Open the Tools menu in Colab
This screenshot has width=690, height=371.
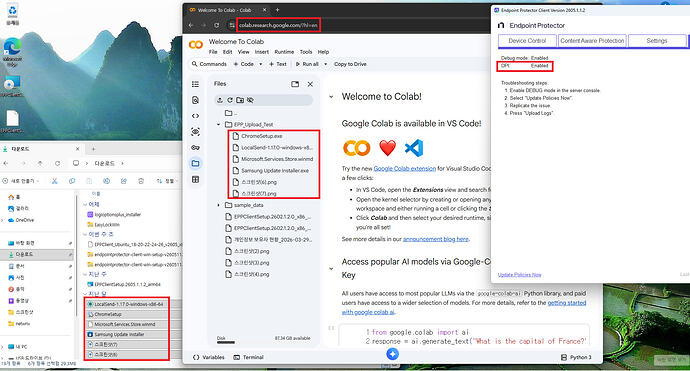point(306,52)
